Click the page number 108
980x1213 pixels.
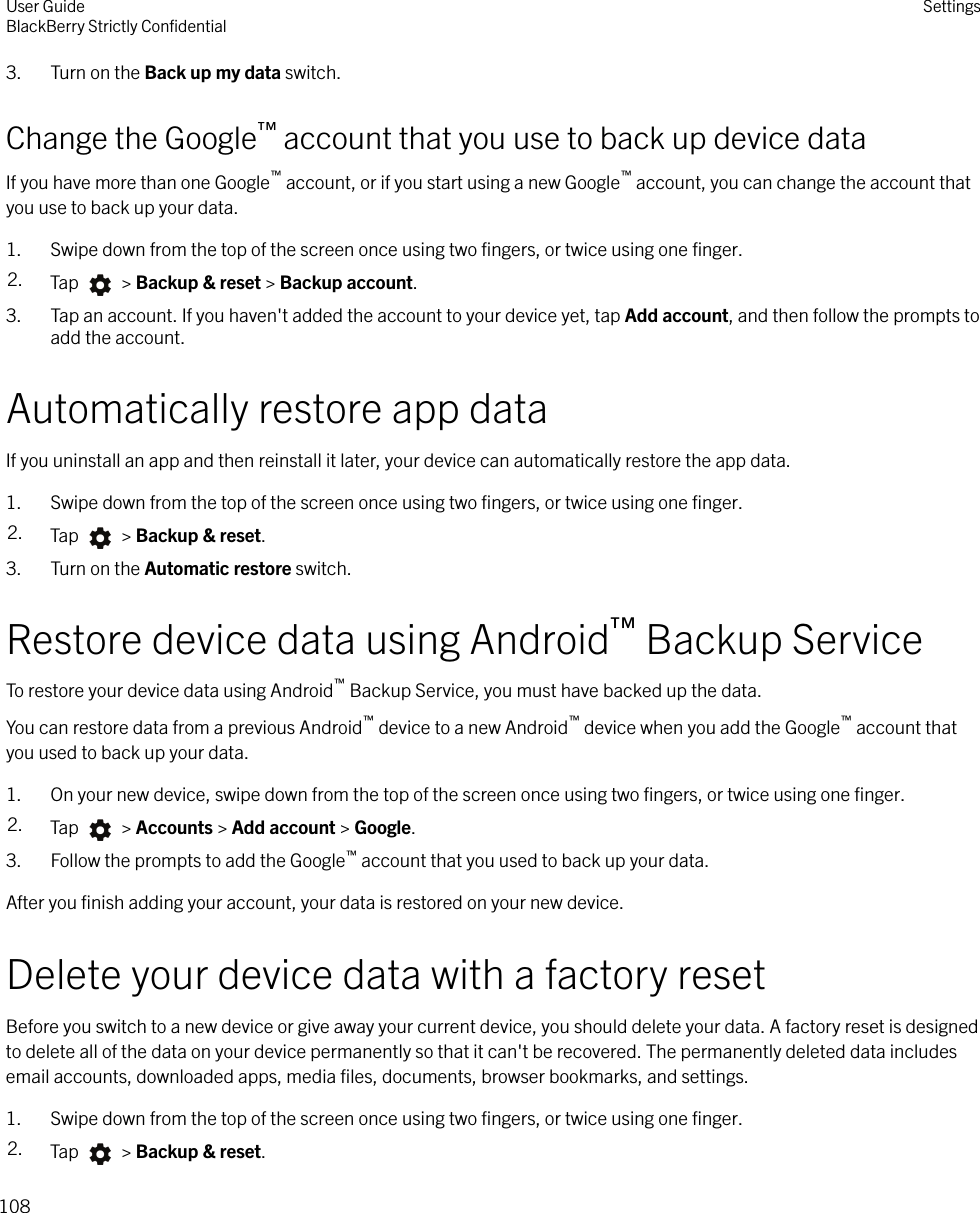click(16, 1206)
